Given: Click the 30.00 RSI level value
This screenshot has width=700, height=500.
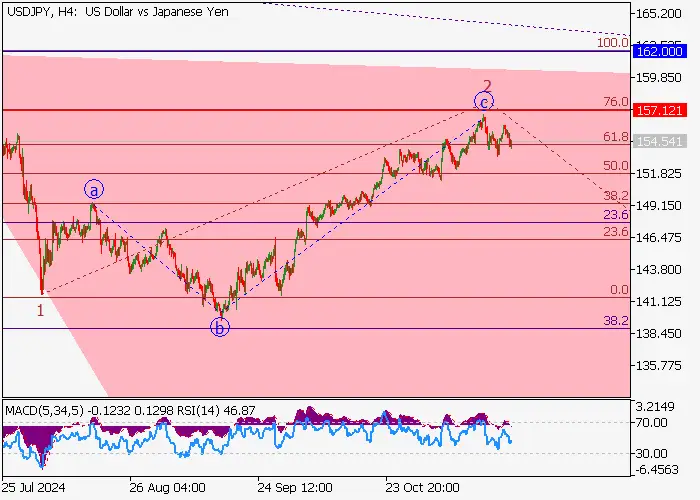Looking at the screenshot, I should (x=651, y=454).
